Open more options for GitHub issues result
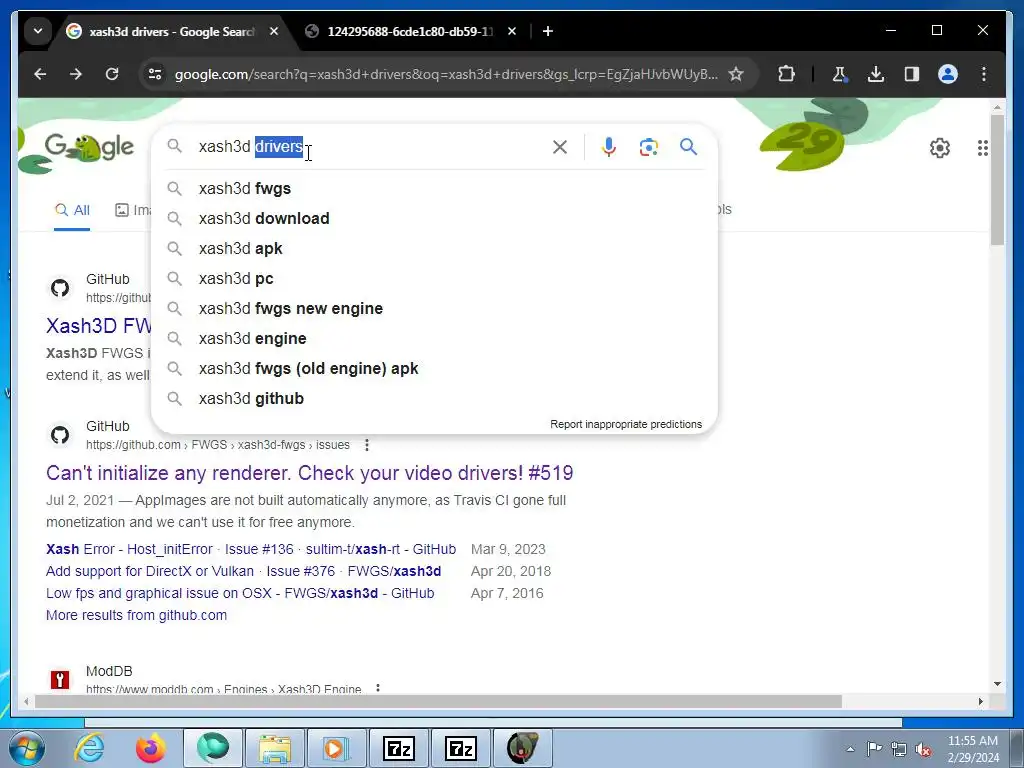 [x=367, y=445]
